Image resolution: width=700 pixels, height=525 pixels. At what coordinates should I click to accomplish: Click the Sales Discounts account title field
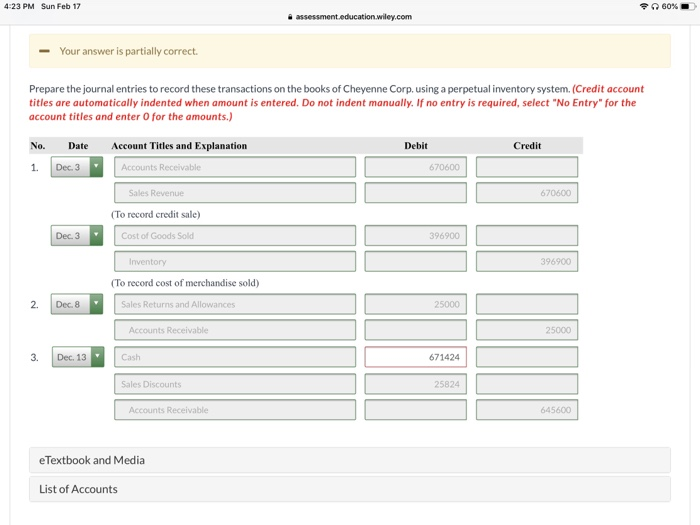[x=235, y=384]
